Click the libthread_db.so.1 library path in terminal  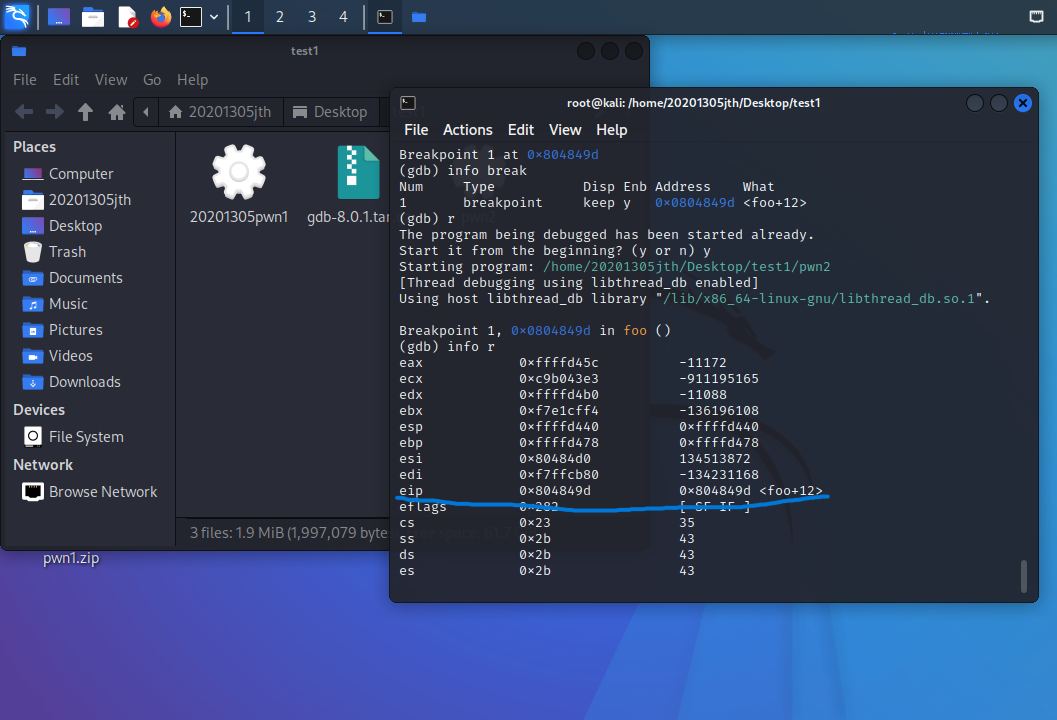coord(818,298)
